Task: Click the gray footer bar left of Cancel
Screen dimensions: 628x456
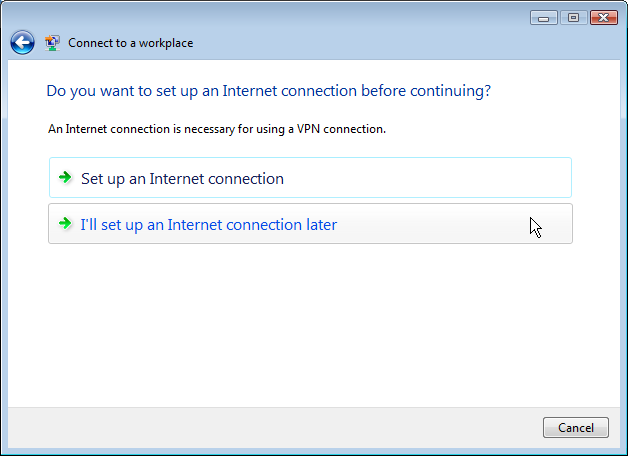Action: pos(272,428)
